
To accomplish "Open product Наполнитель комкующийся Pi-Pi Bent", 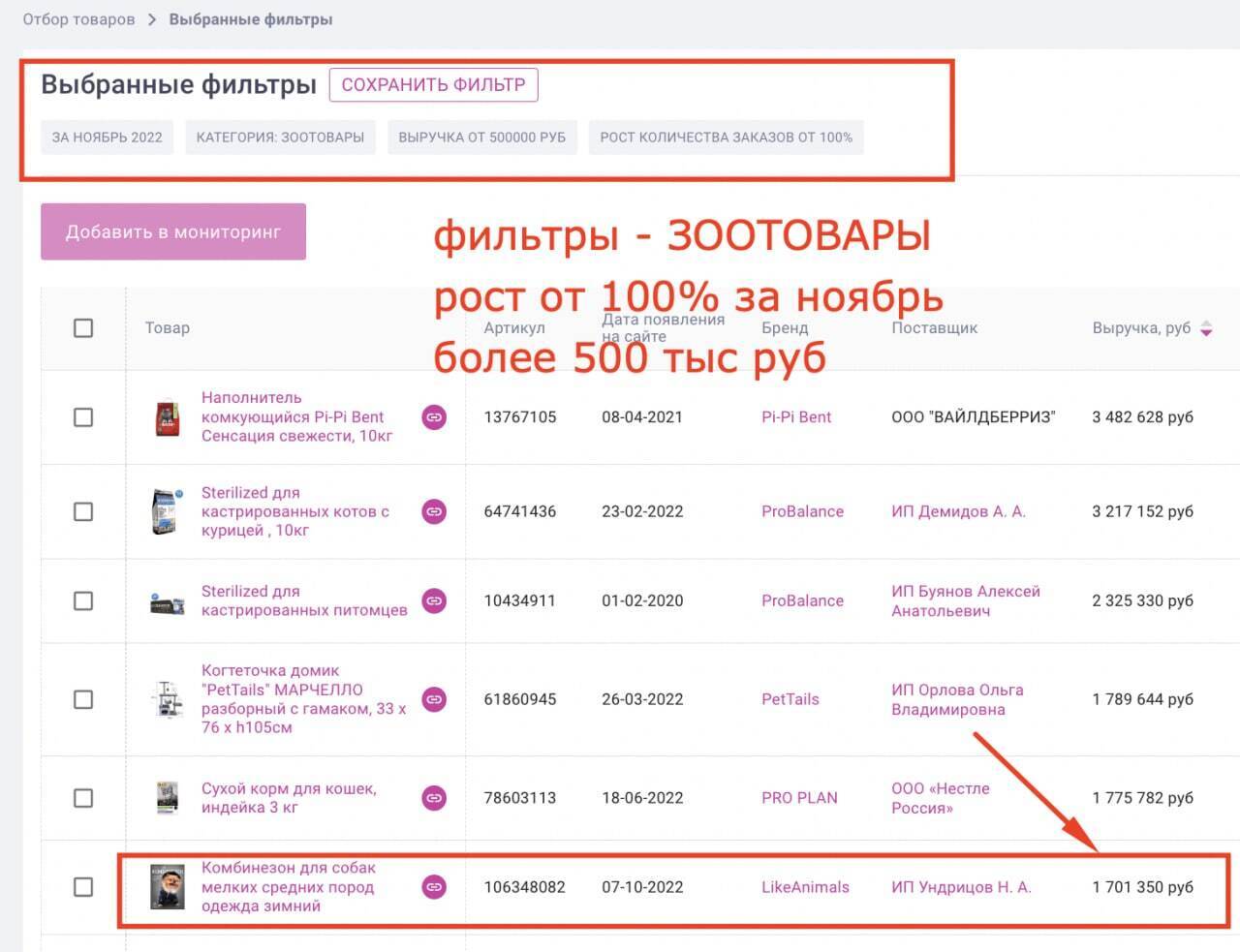I will (297, 417).
